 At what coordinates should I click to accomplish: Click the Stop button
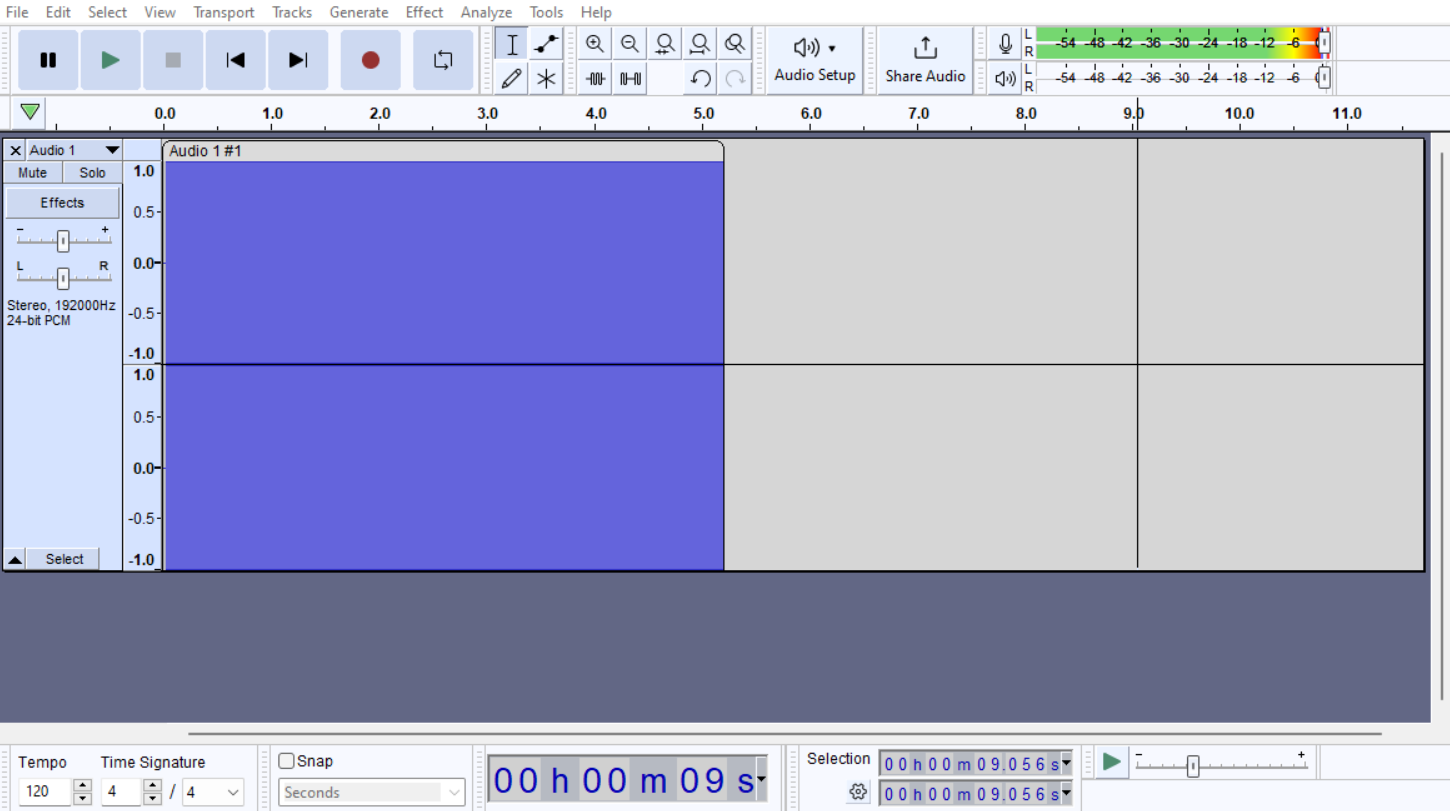(x=173, y=60)
